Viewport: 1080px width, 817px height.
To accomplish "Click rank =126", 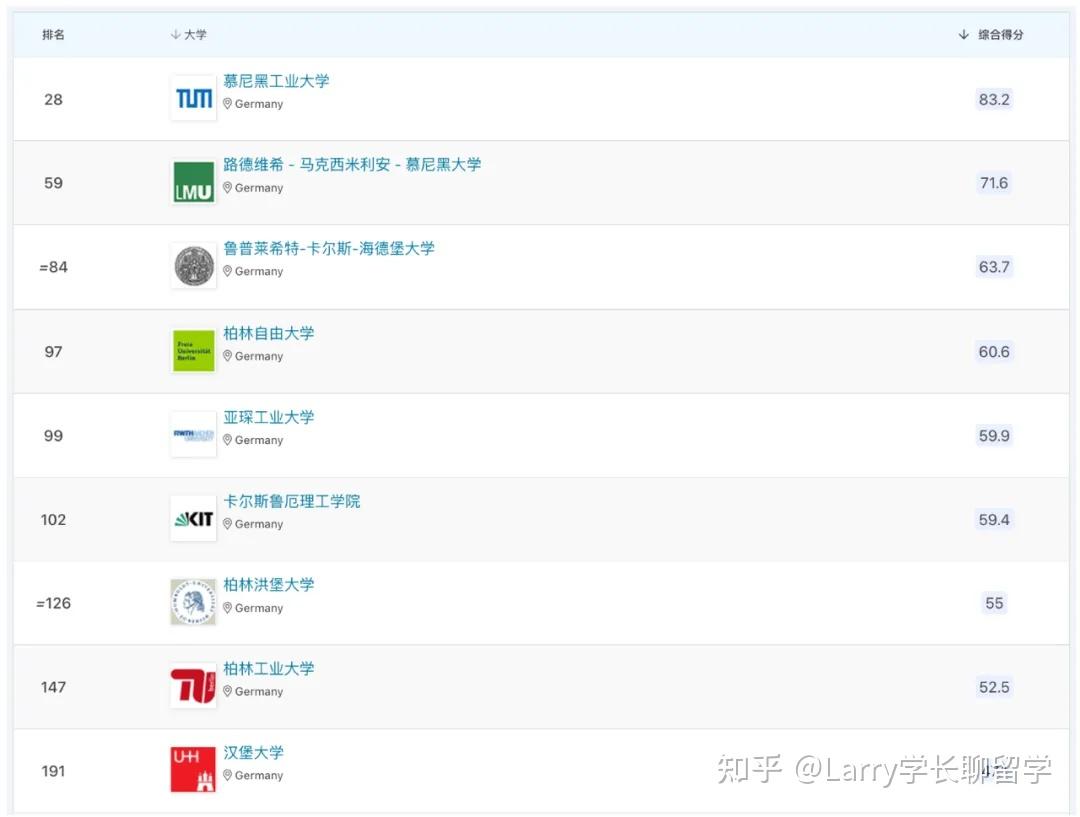I will (53, 603).
